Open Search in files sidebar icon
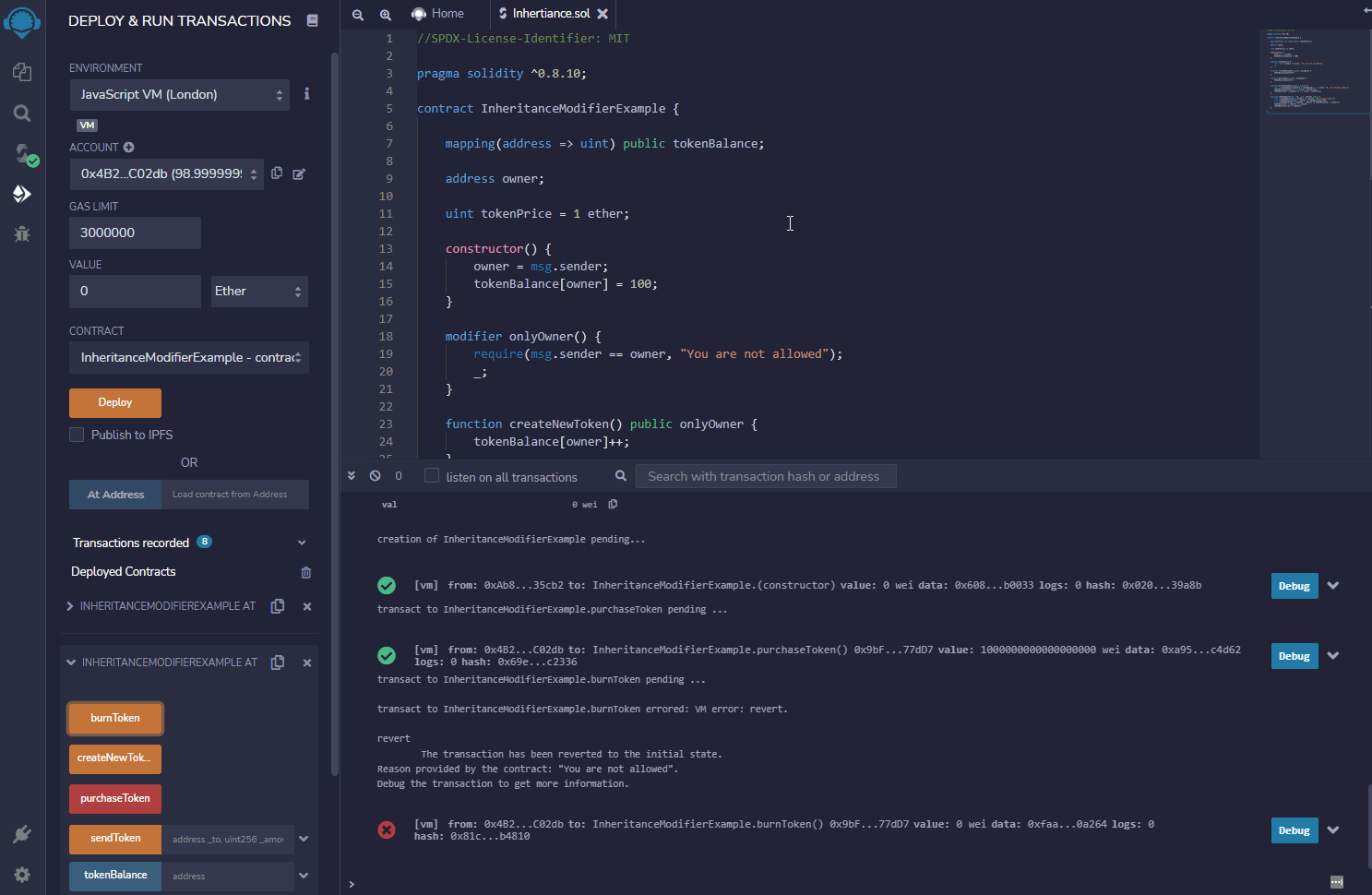Image resolution: width=1372 pixels, height=895 pixels. (22, 113)
